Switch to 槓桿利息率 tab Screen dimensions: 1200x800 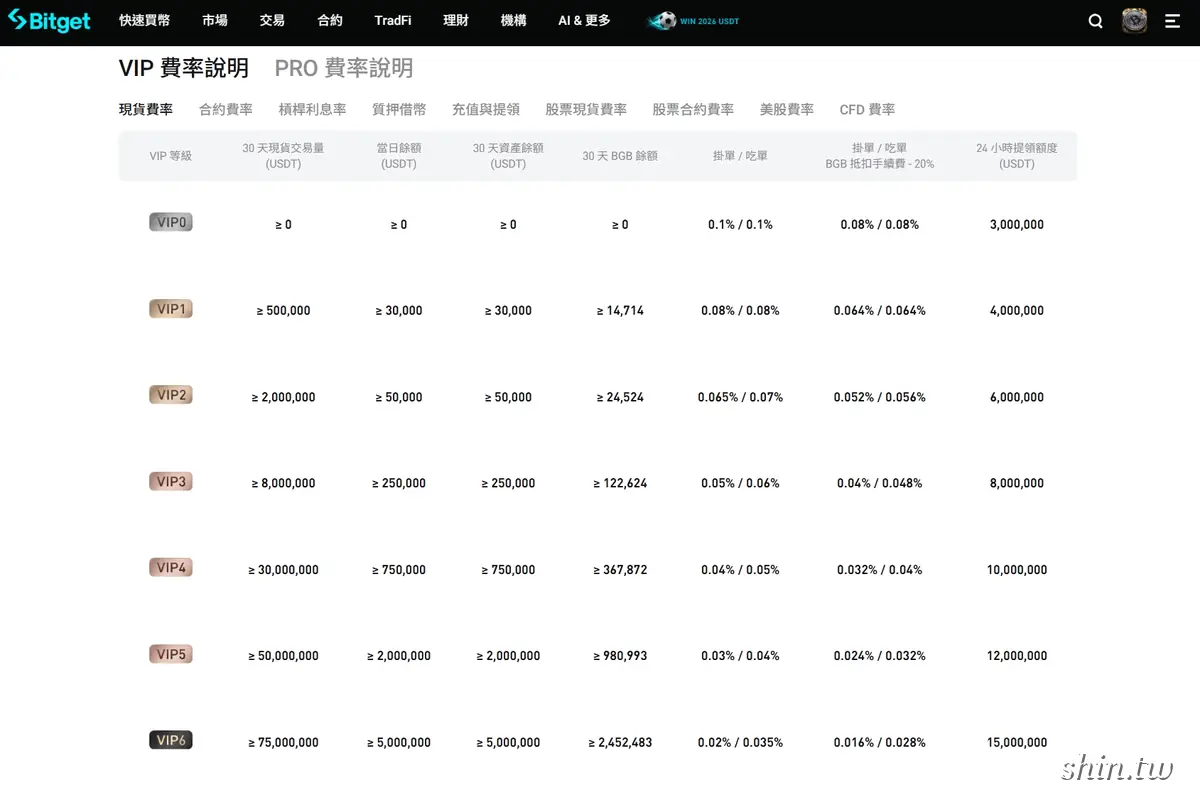[312, 110]
